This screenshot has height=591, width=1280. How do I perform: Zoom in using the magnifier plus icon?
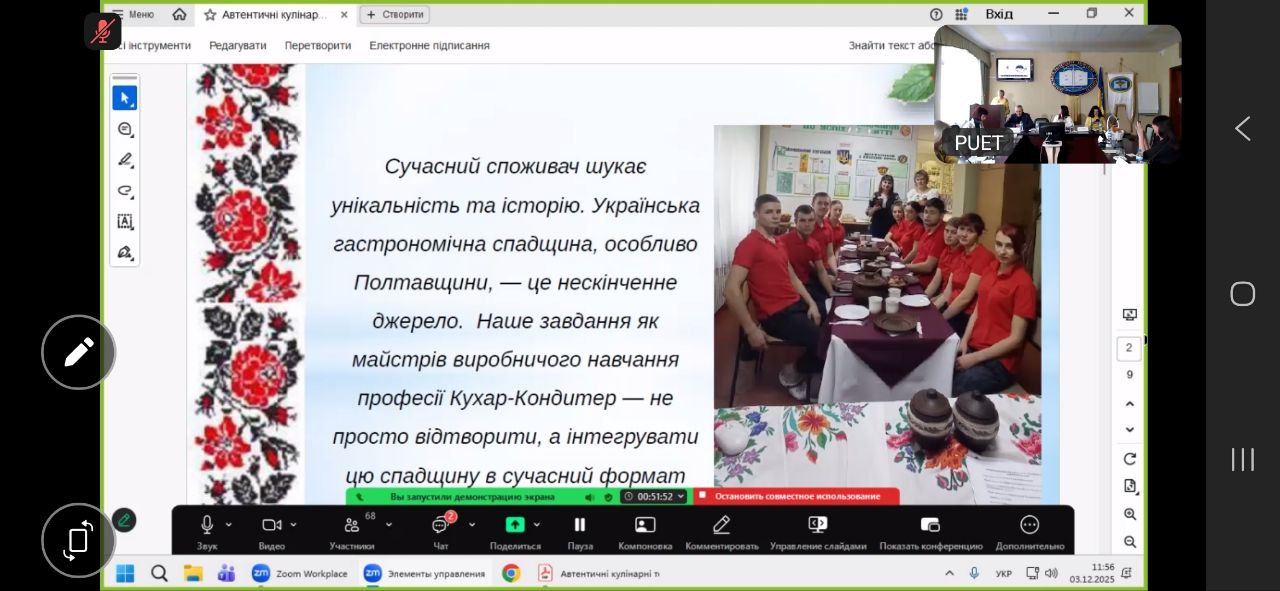(x=1130, y=514)
